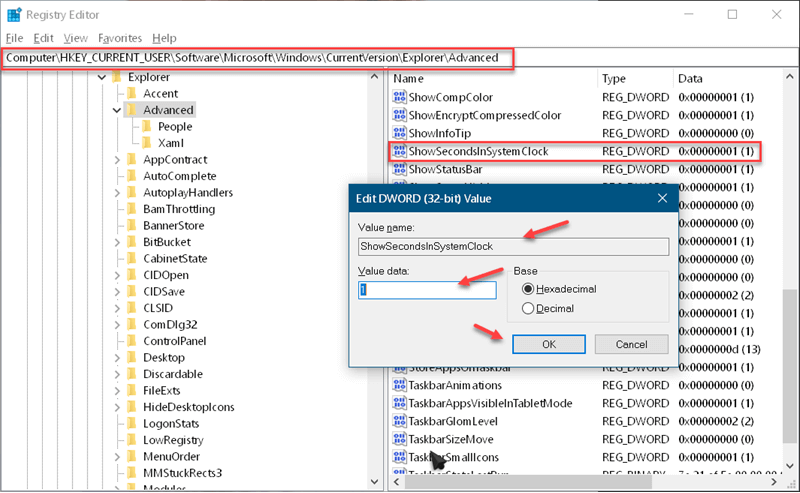Select the HideDesktopIcons key
The height and width of the screenshot is (493, 800).
[x=188, y=407]
